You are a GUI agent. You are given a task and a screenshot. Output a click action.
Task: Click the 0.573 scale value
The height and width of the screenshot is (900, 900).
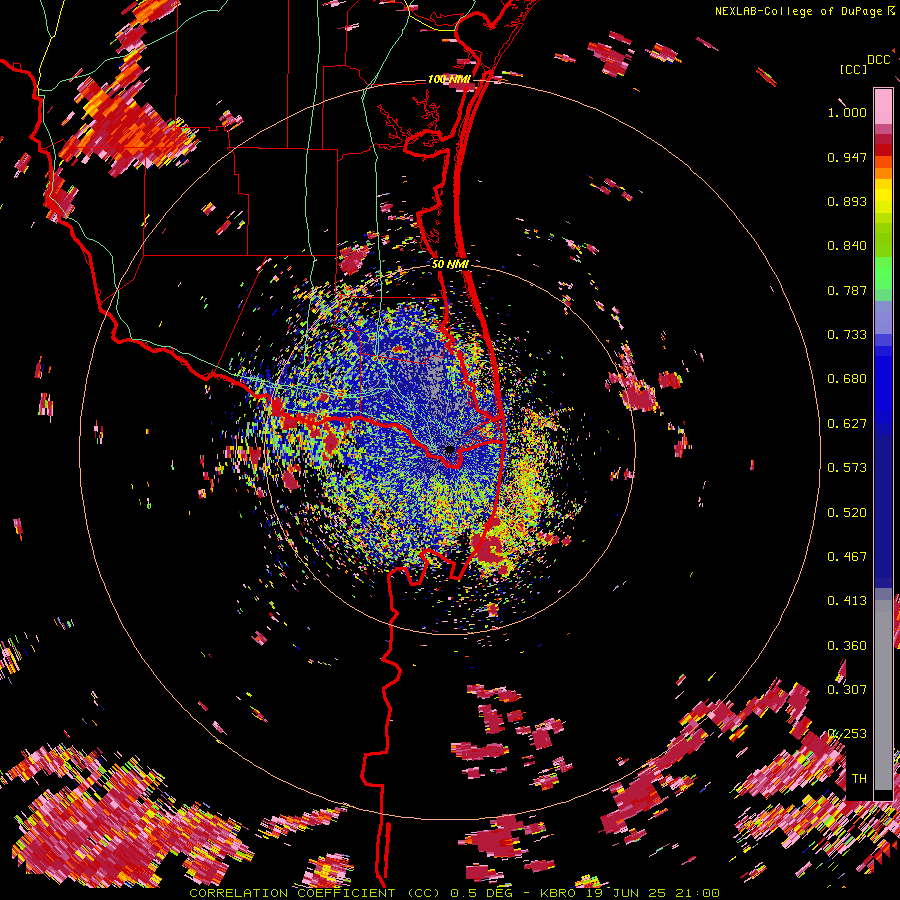coord(847,468)
